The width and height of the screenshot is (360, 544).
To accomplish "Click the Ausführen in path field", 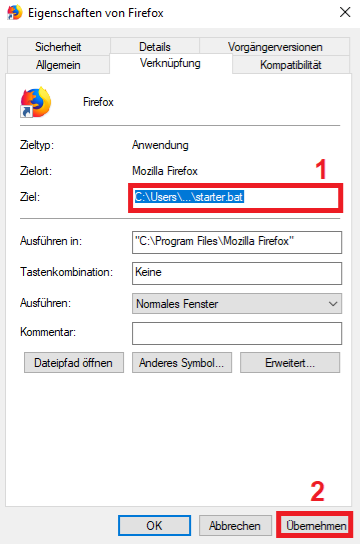I will click(237, 242).
